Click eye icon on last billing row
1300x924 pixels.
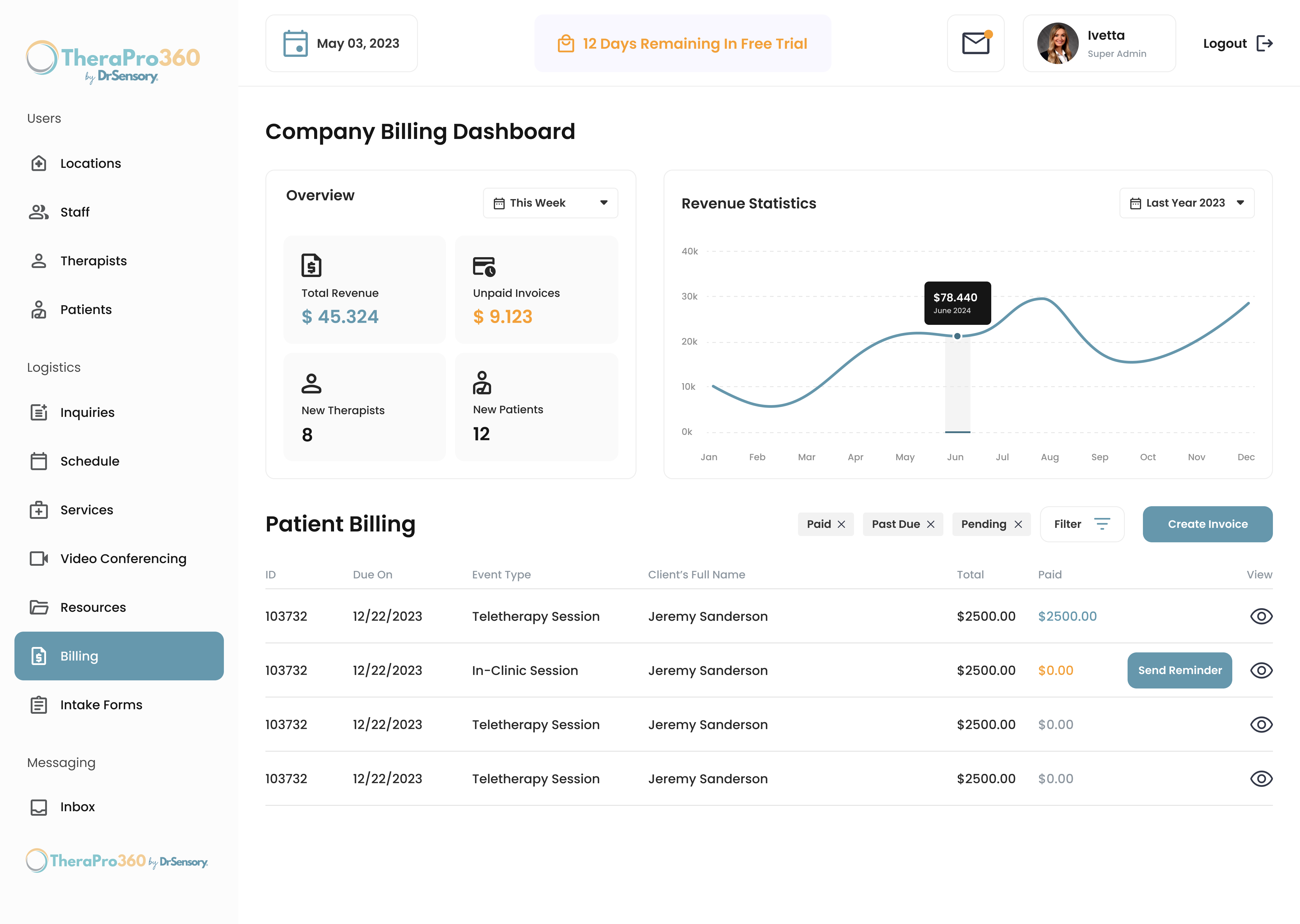click(x=1261, y=778)
